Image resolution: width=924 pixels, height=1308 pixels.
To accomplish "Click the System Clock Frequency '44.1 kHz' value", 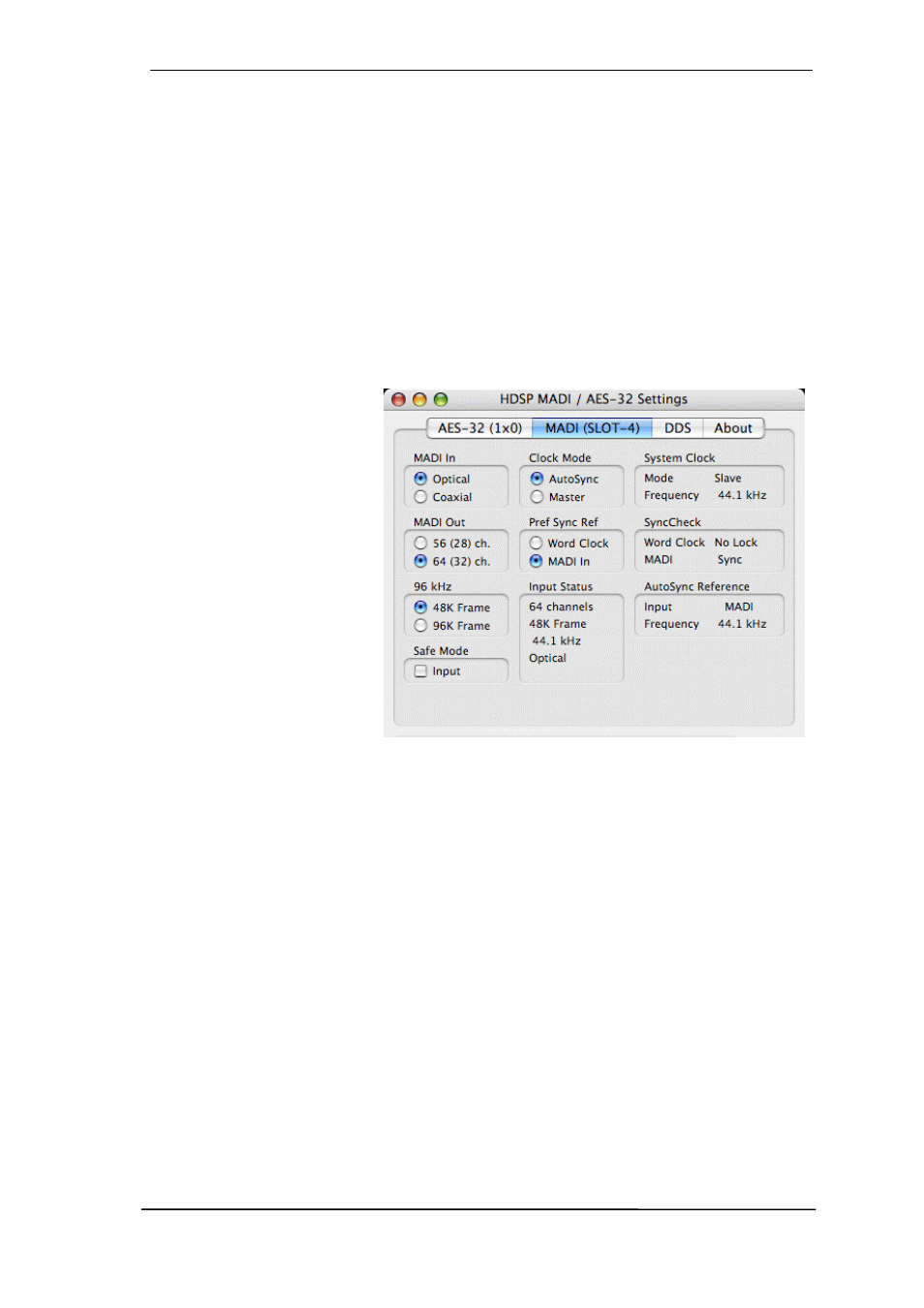I will click(x=742, y=495).
